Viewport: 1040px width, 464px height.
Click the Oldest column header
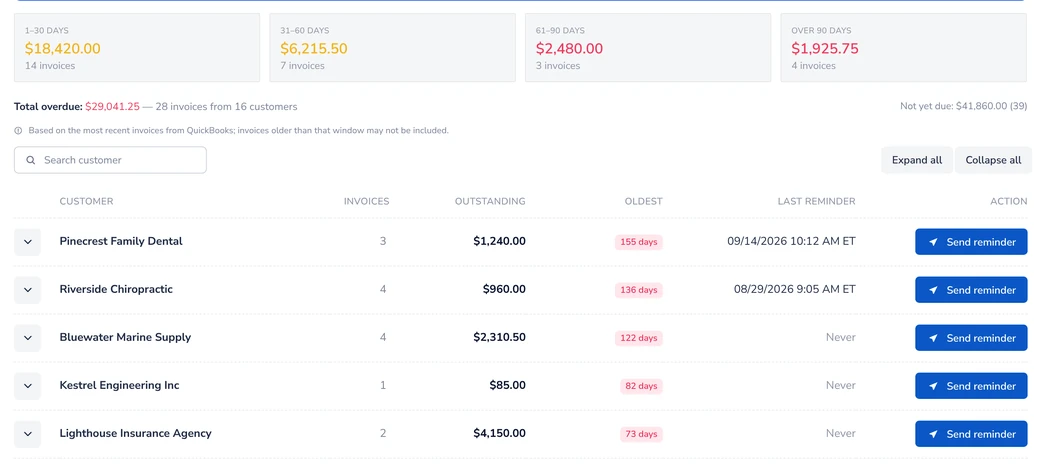tap(643, 201)
